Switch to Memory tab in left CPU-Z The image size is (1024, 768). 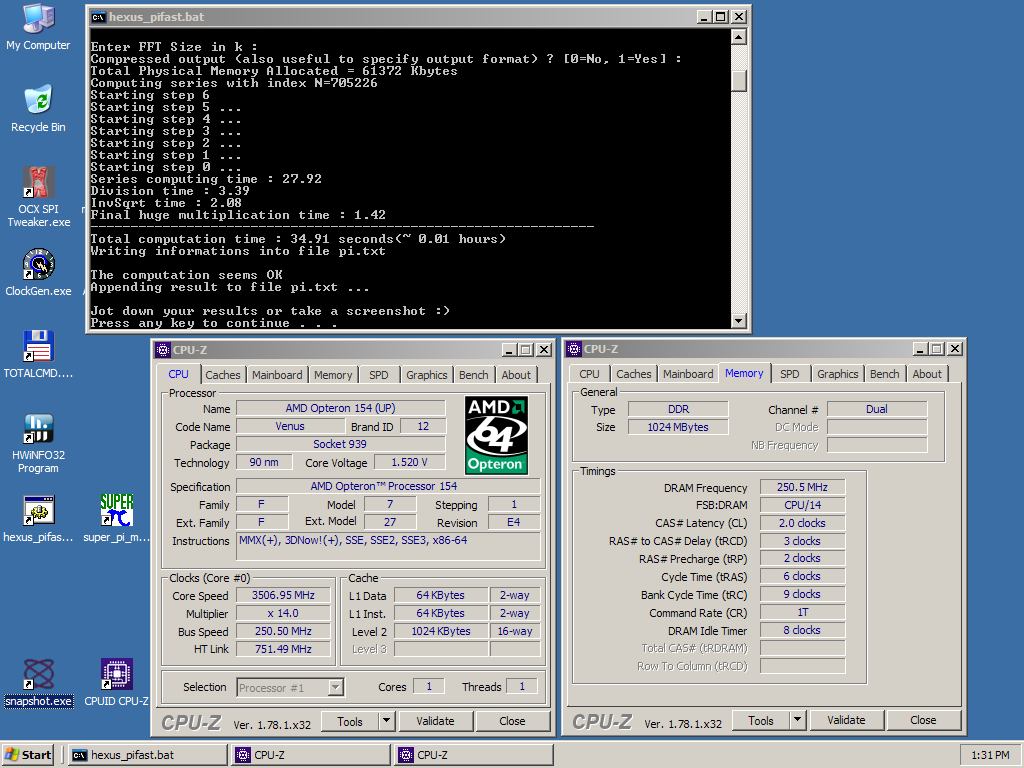coord(333,375)
